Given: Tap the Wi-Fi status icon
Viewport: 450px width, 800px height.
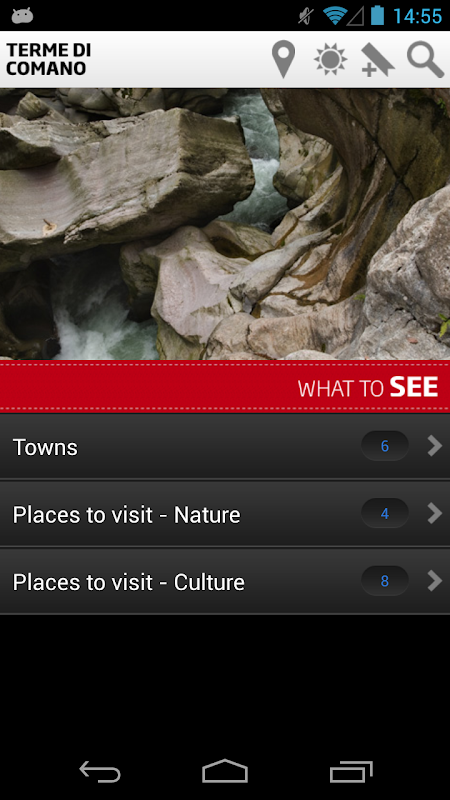Looking at the screenshot, I should pos(335,16).
